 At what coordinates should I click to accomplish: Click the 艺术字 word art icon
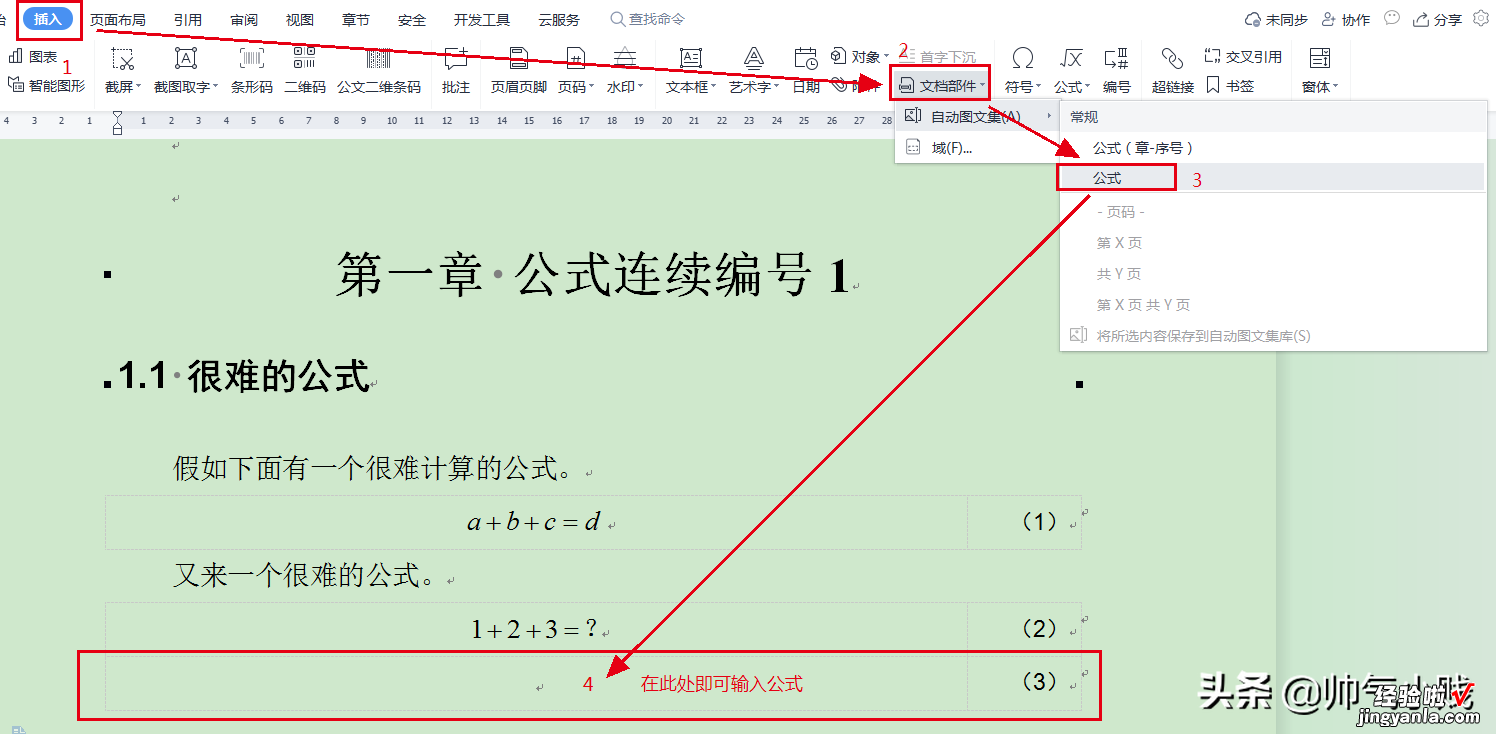click(753, 59)
